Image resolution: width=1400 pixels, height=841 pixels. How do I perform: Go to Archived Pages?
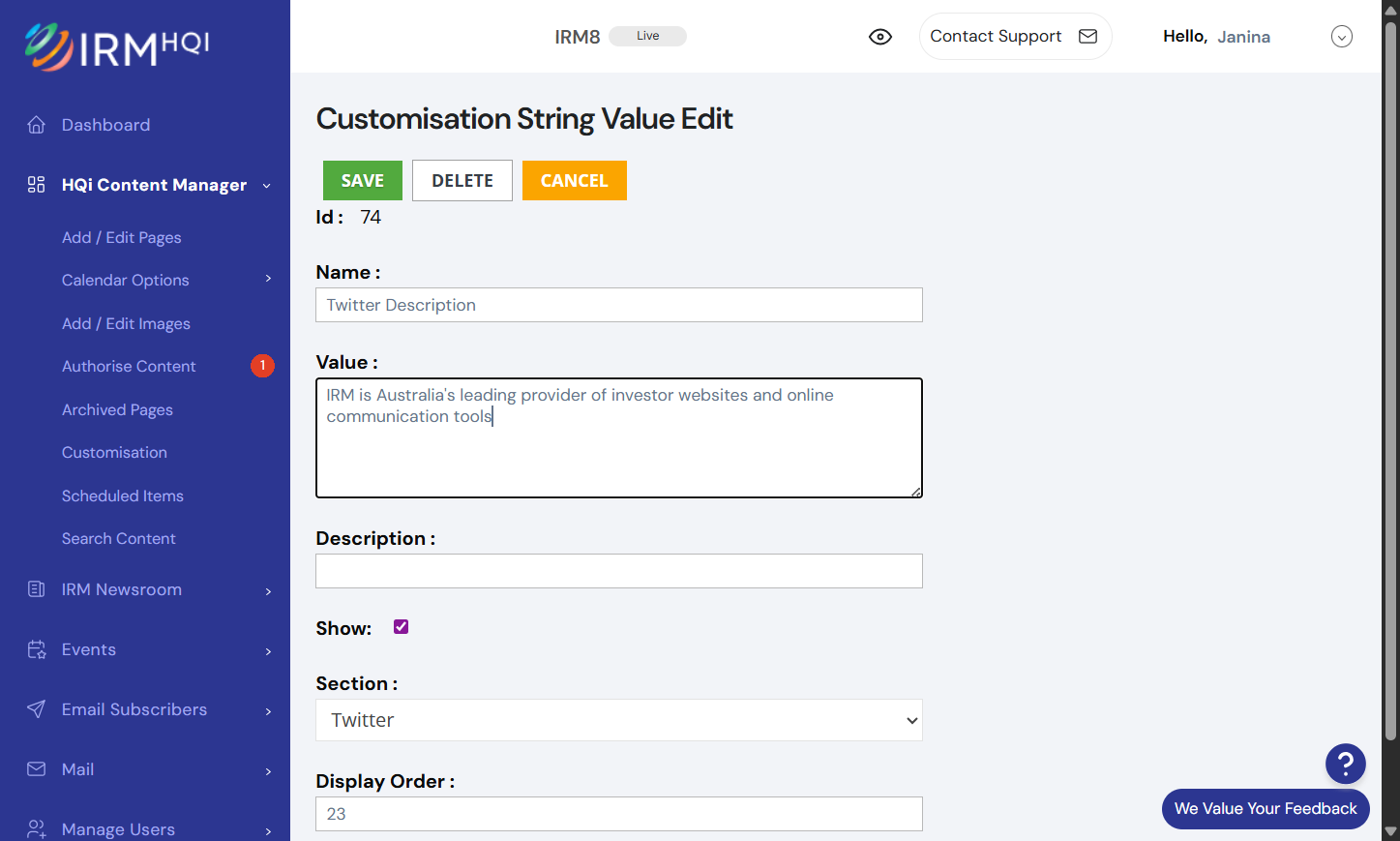(x=117, y=409)
